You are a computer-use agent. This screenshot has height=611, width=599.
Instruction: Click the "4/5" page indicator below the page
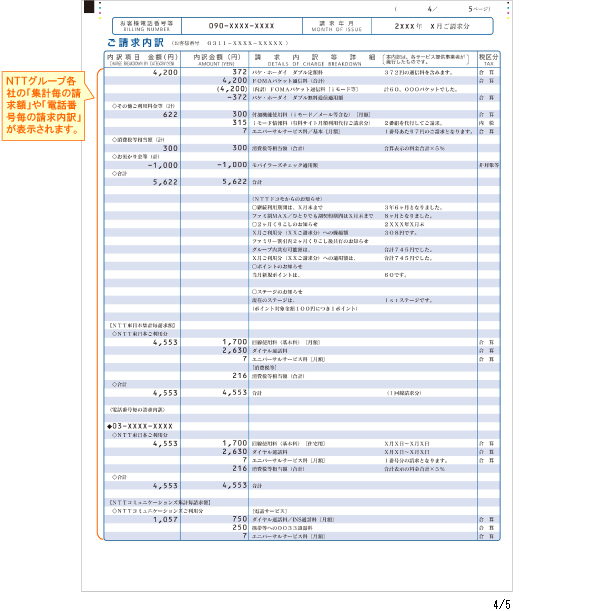point(502,604)
